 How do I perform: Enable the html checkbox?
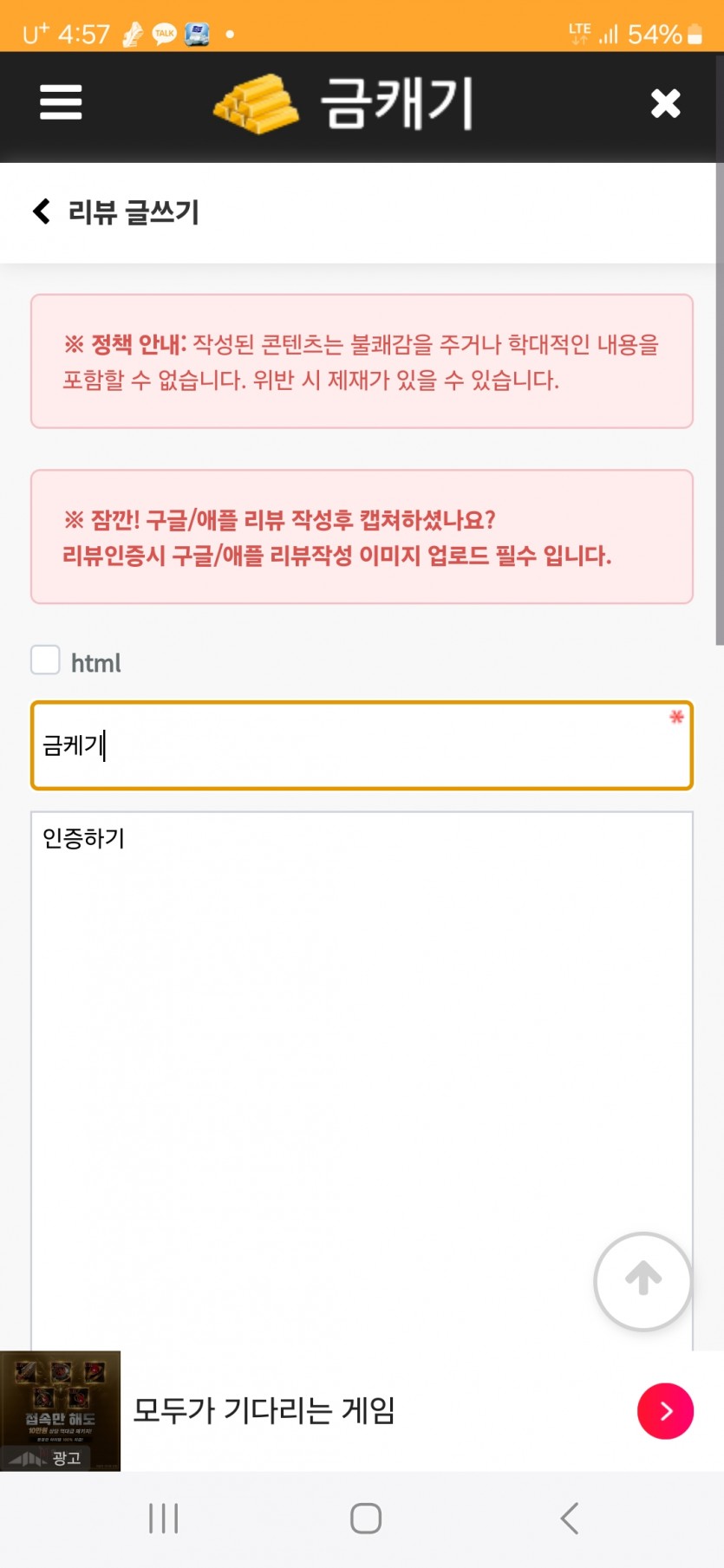[x=45, y=660]
